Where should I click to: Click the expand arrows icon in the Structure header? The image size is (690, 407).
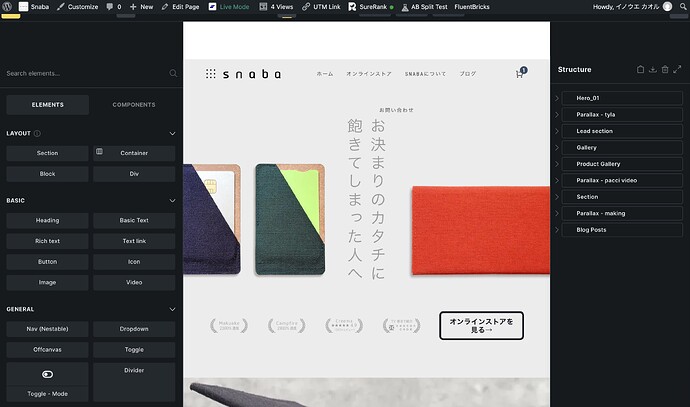(x=677, y=69)
